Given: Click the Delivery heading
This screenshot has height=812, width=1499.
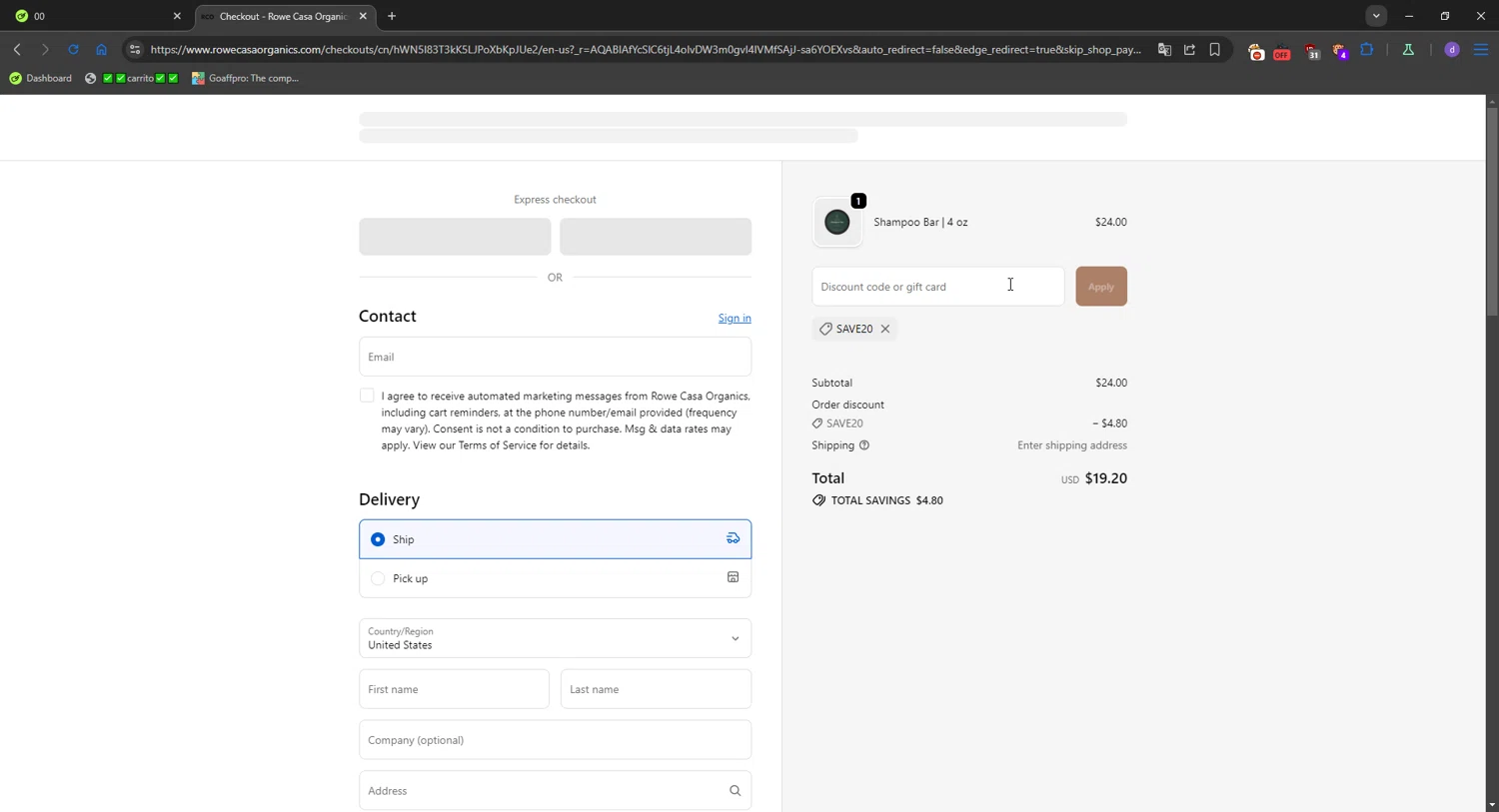Looking at the screenshot, I should [389, 499].
